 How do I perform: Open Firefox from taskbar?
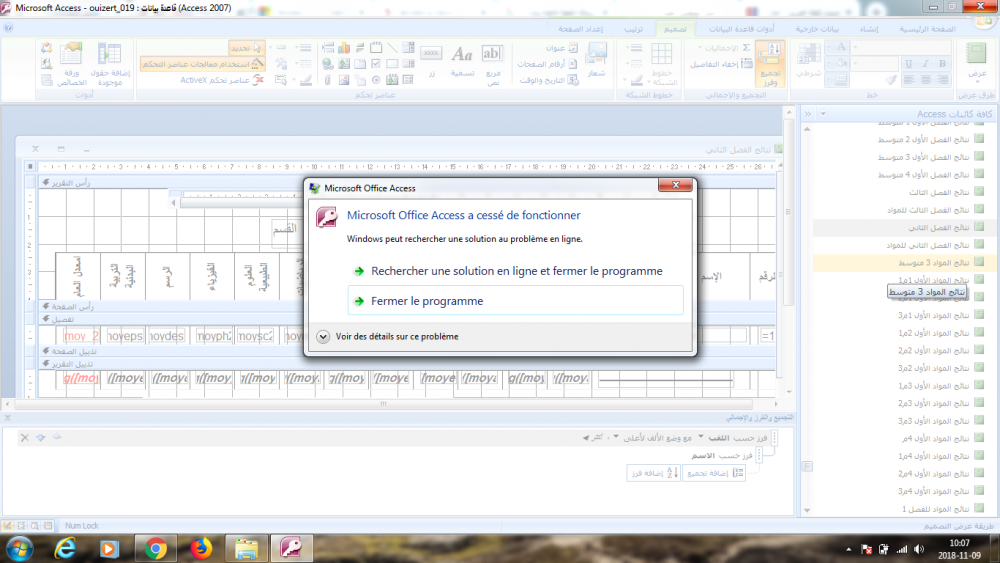click(x=201, y=548)
